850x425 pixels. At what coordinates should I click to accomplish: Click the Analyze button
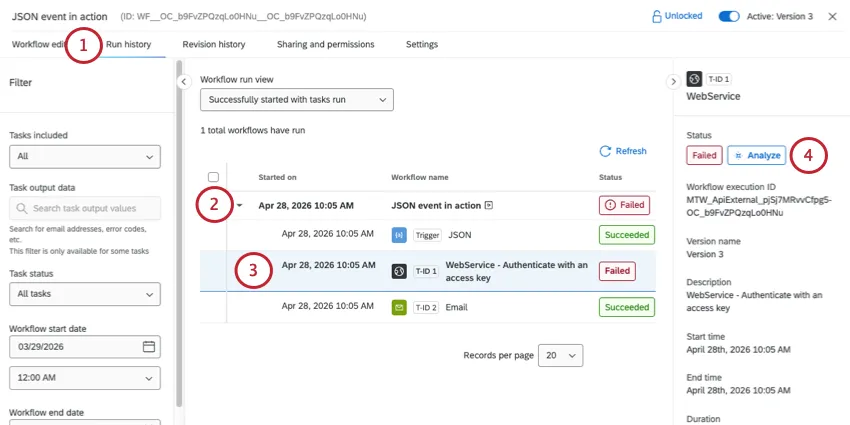pos(756,156)
